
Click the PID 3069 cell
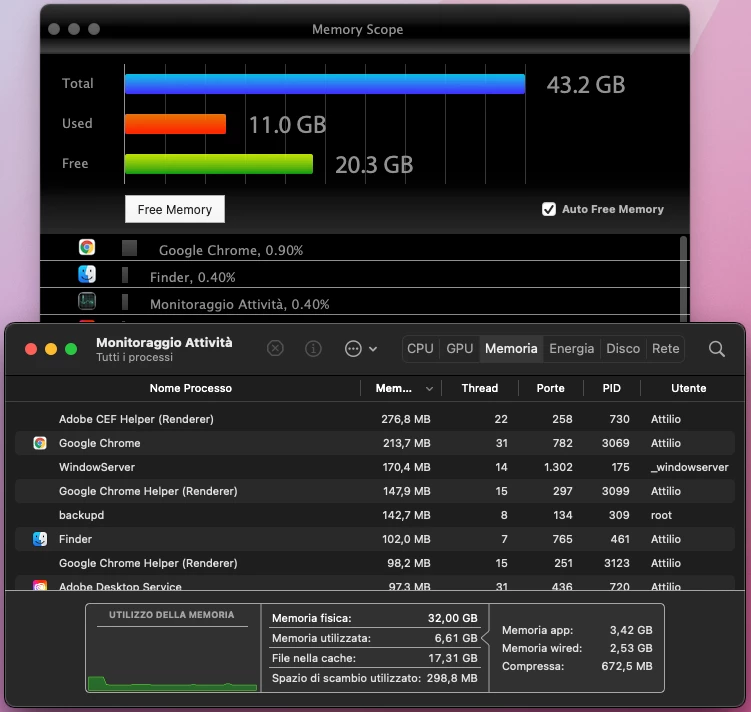(x=615, y=443)
